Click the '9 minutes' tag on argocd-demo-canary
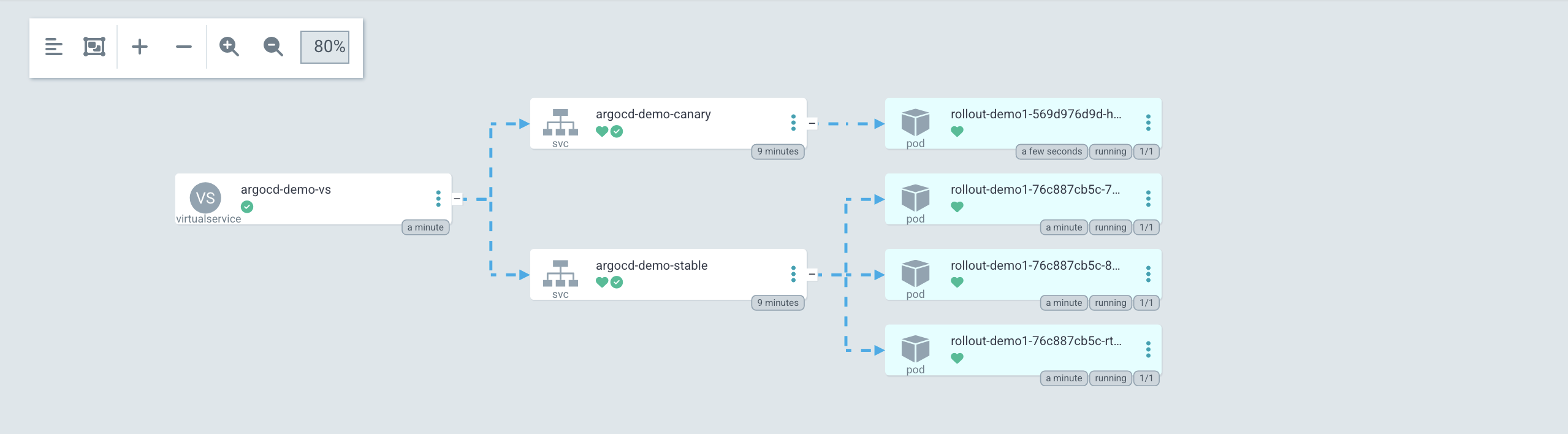Image resolution: width=1568 pixels, height=434 pixels. 778,151
